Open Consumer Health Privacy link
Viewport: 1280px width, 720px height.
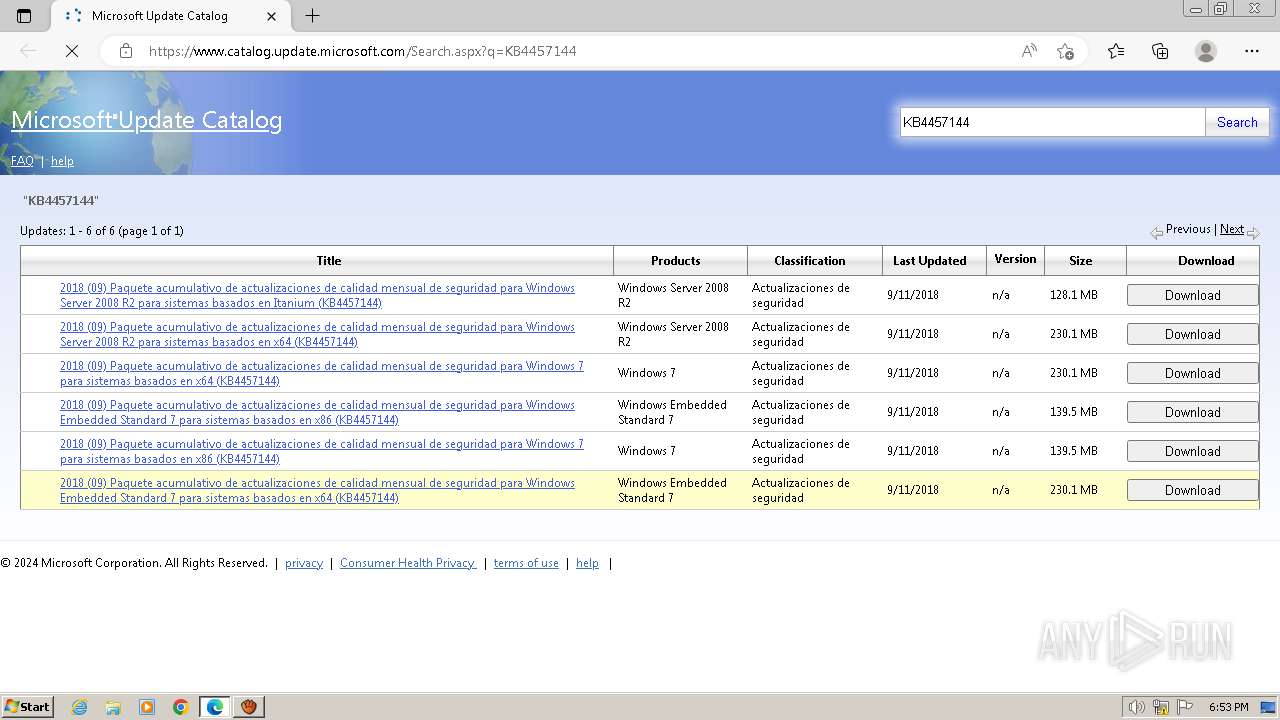pyautogui.click(x=408, y=563)
